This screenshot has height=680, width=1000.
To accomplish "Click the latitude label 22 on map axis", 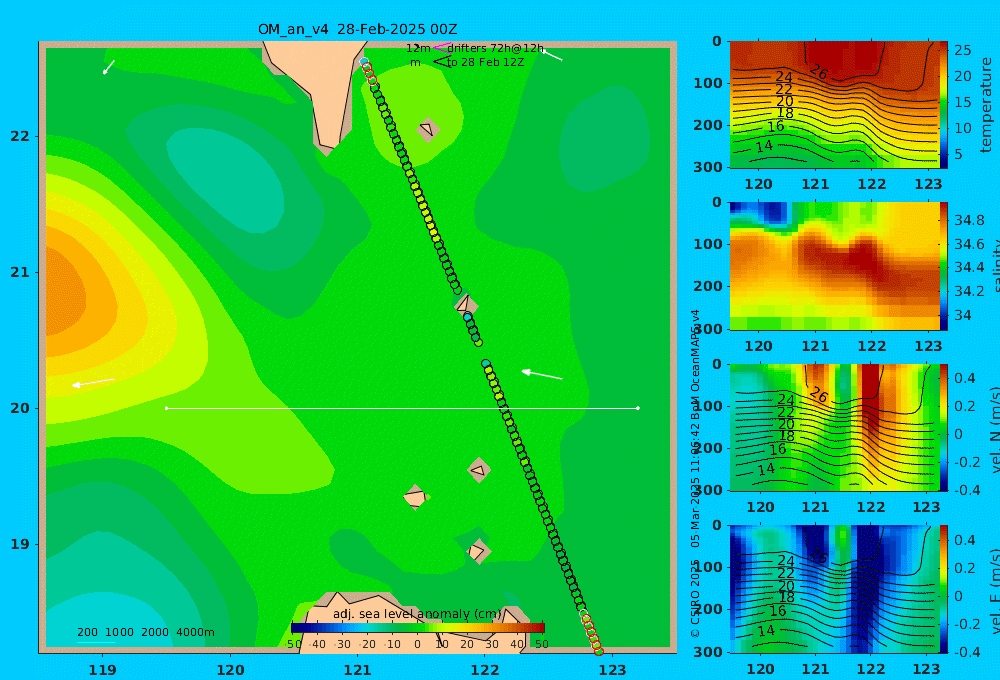I will click(x=20, y=137).
